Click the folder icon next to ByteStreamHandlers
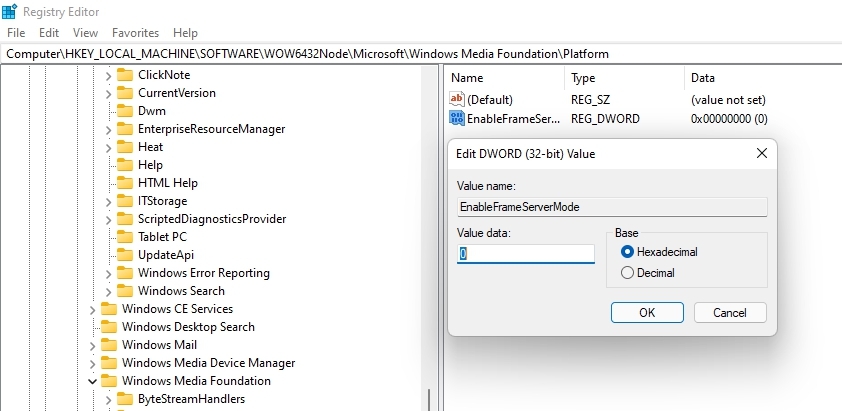The image size is (842, 411). [125, 399]
